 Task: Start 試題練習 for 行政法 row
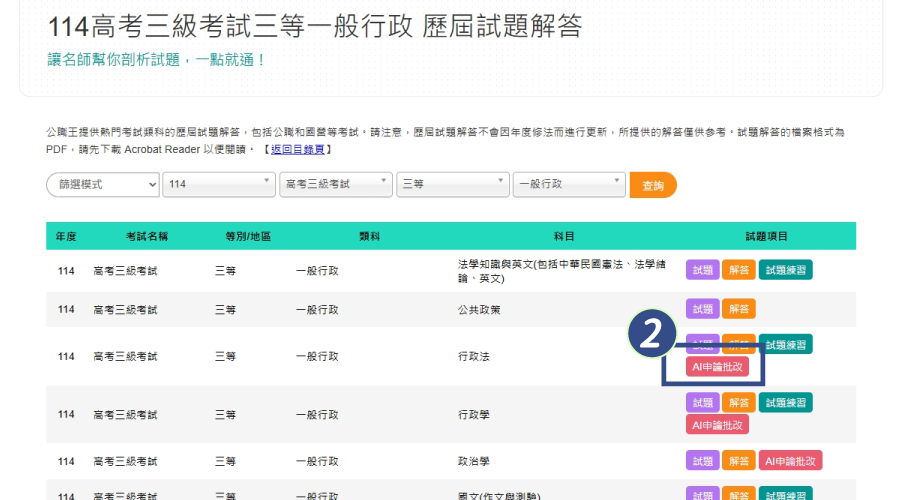(785, 344)
